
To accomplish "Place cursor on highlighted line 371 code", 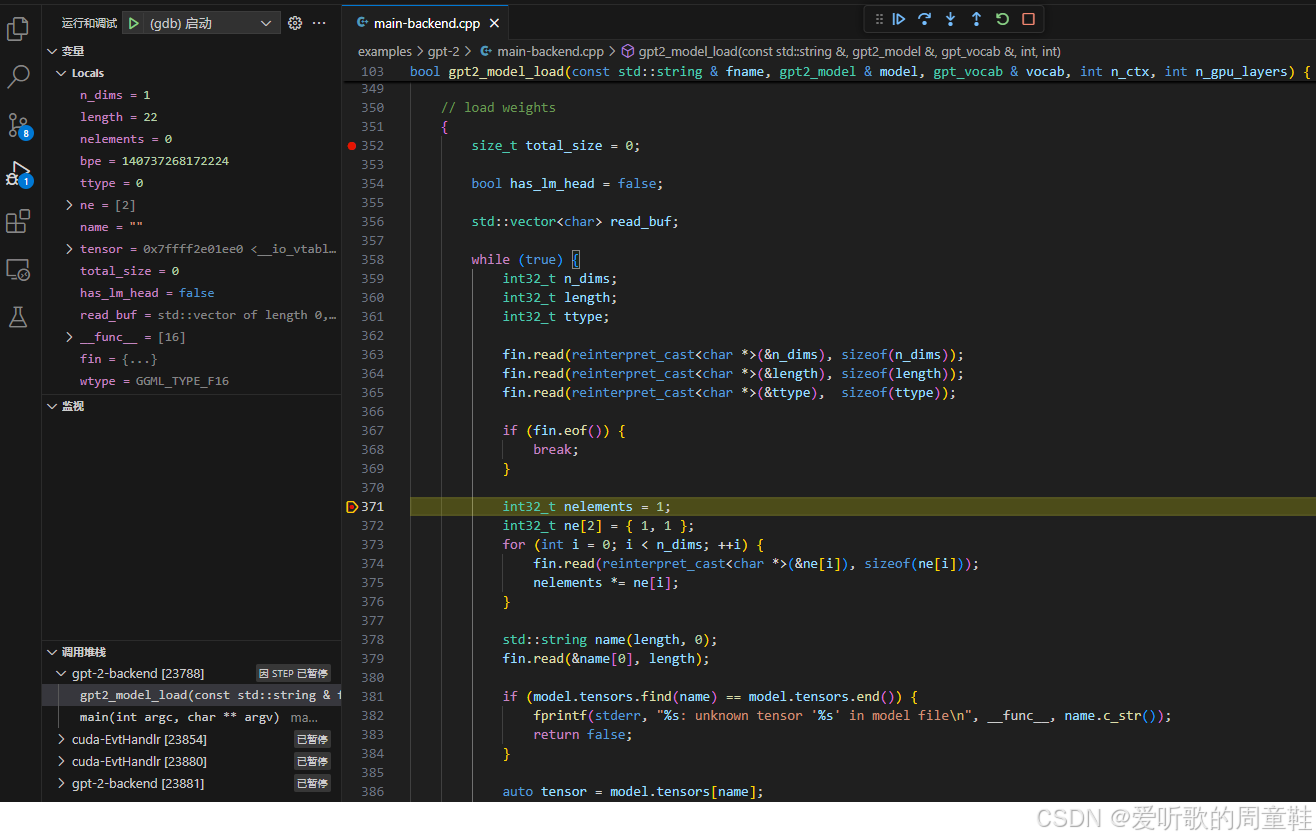I will tap(587, 507).
